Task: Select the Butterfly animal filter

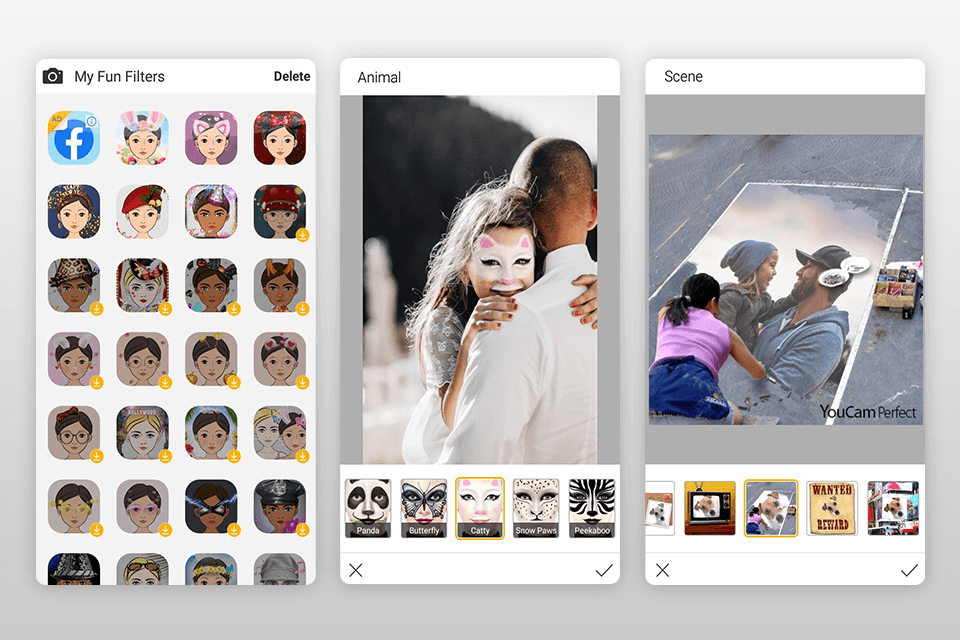Action: pos(423,505)
